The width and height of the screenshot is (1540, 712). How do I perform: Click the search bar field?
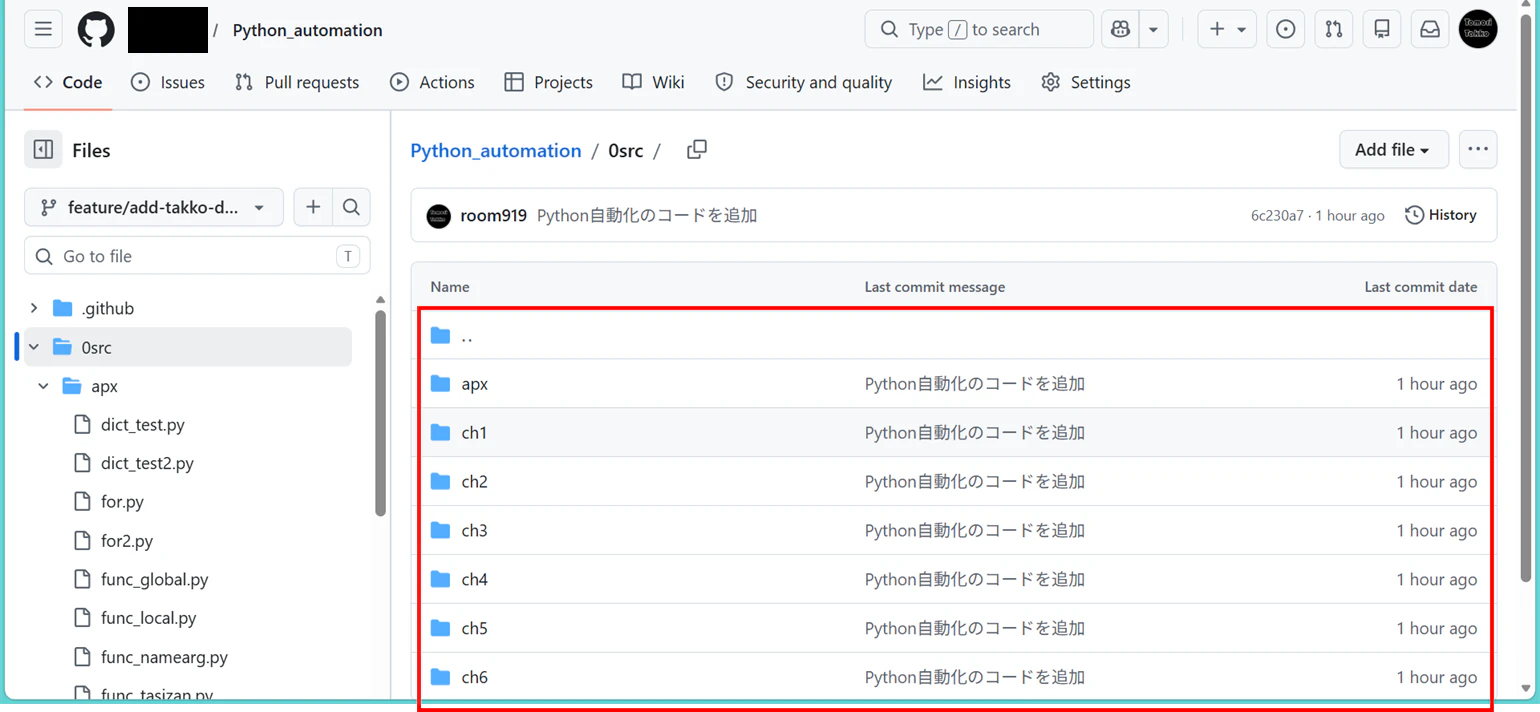tap(979, 30)
